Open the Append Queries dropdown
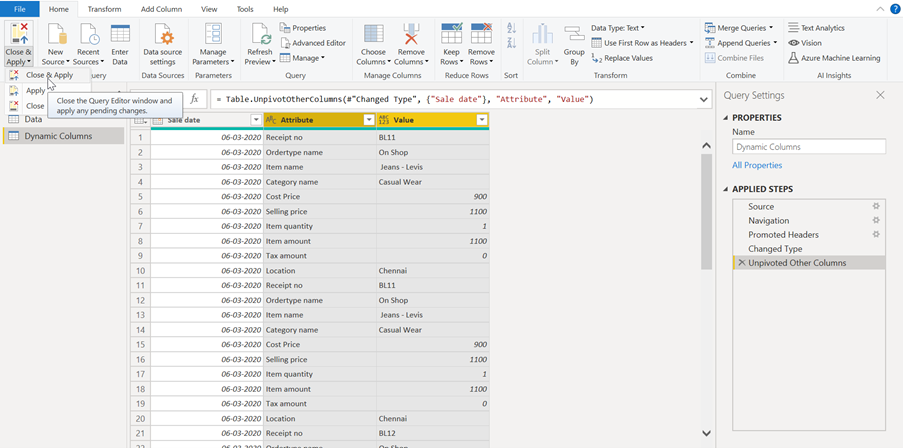This screenshot has height=448, width=903. pyautogui.click(x=741, y=43)
